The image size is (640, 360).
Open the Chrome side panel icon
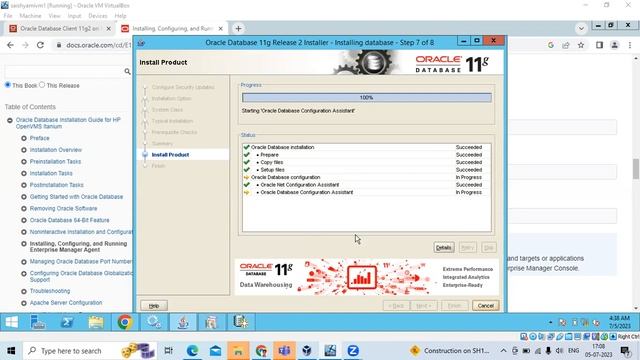pyautogui.click(x=599, y=45)
